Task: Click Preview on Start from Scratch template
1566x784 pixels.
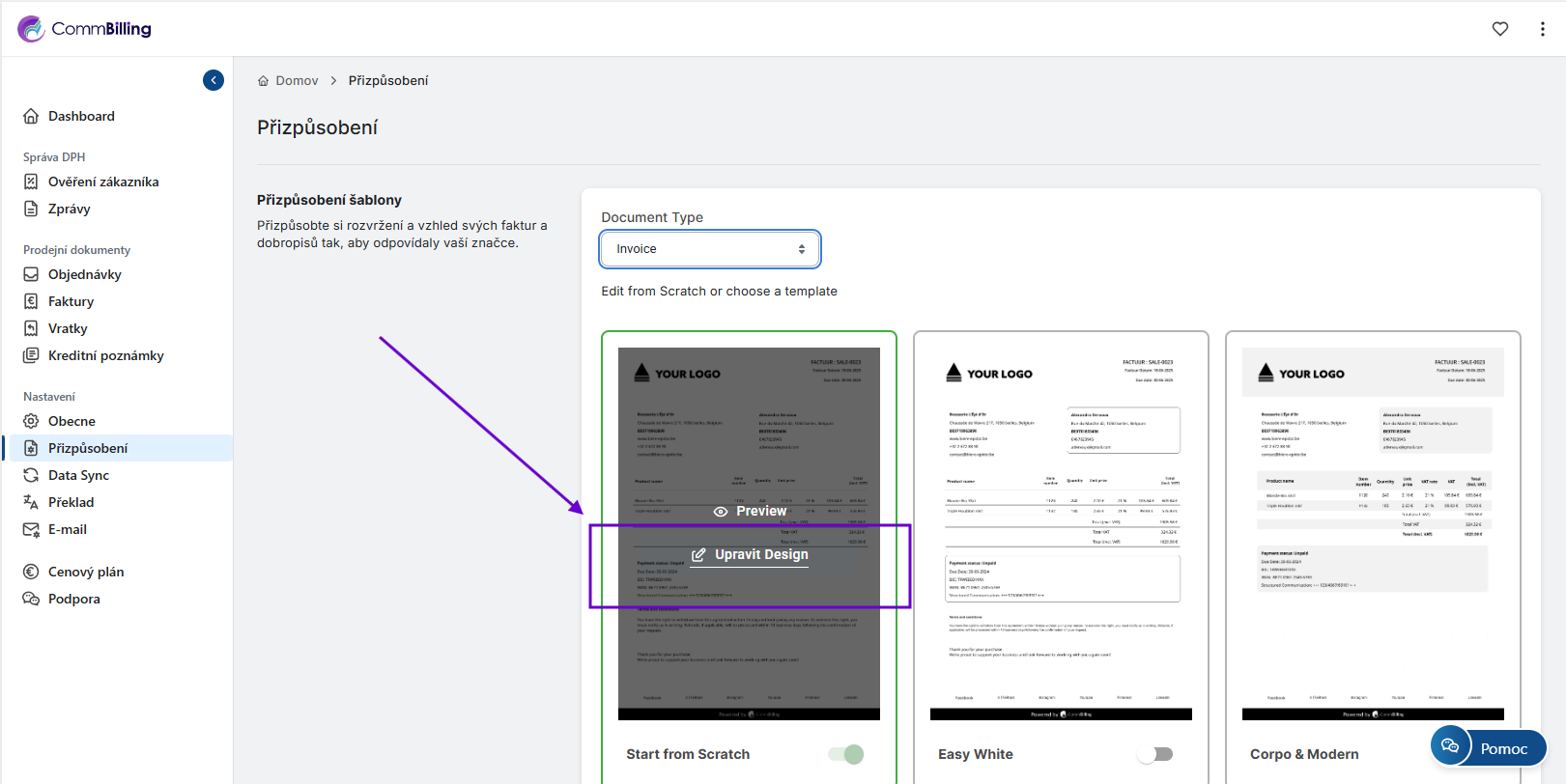Action: point(750,511)
